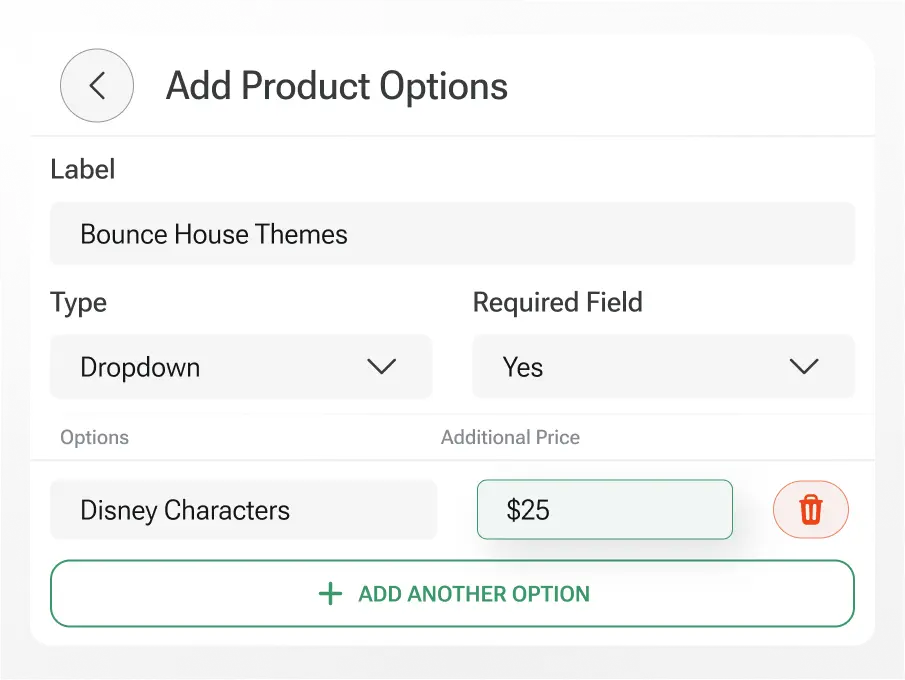This screenshot has height=680, width=905.
Task: Click the Options column header
Action: 94,437
